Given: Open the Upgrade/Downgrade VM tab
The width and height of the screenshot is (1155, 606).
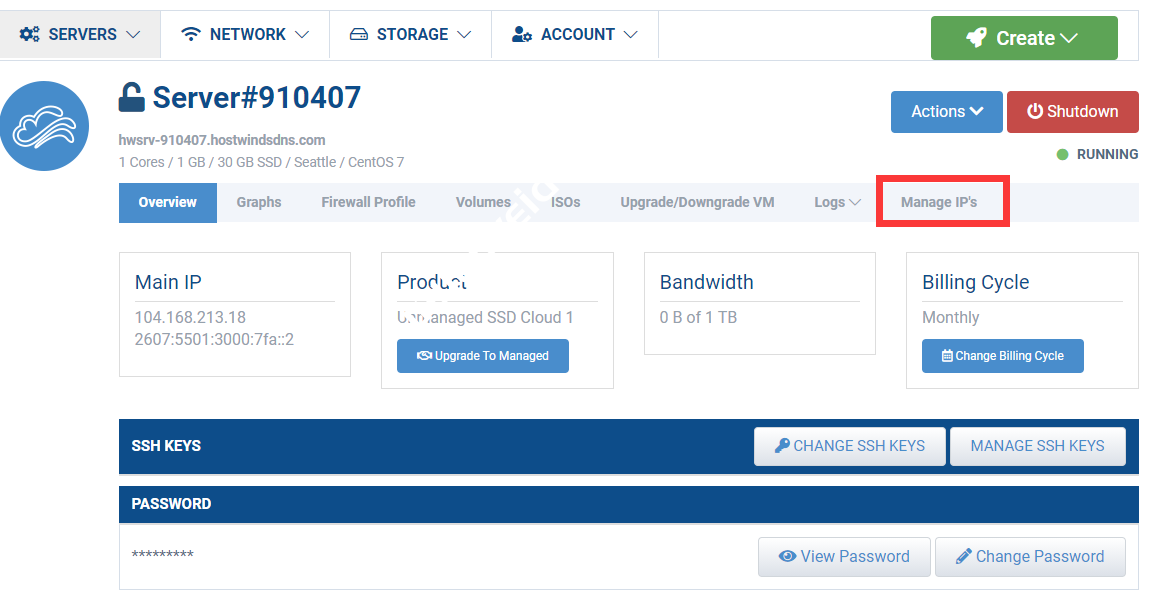Looking at the screenshot, I should click(x=697, y=202).
